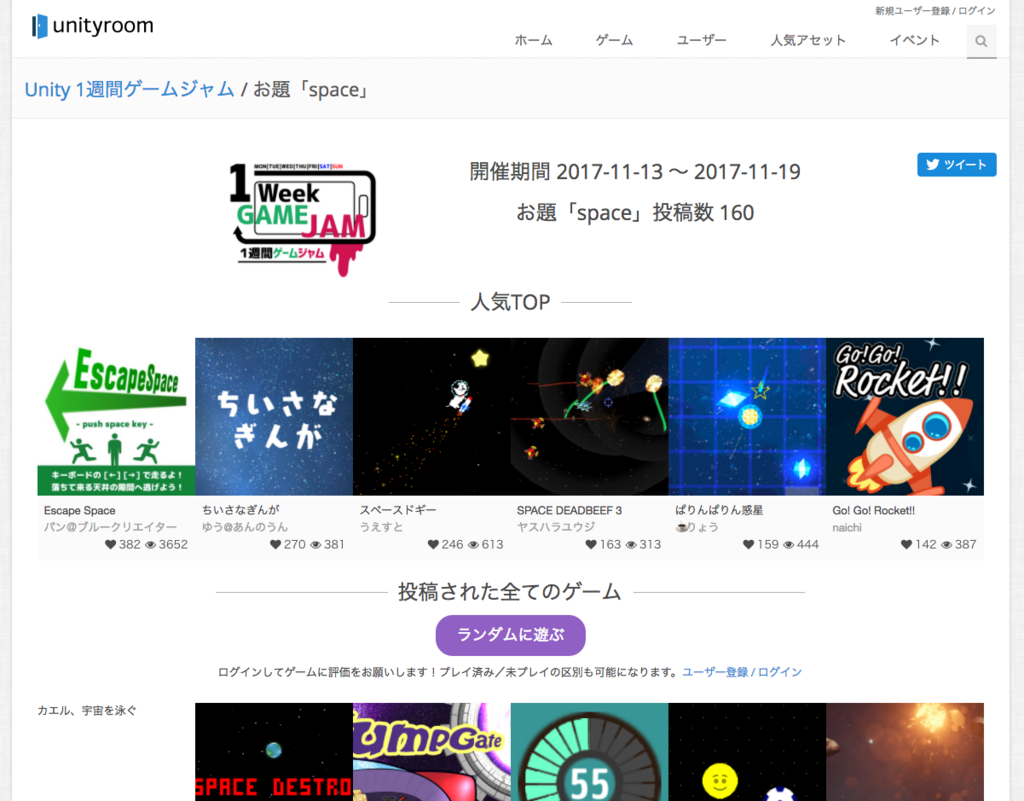Click eye icon beside 3652 views

pyautogui.click(x=150, y=544)
